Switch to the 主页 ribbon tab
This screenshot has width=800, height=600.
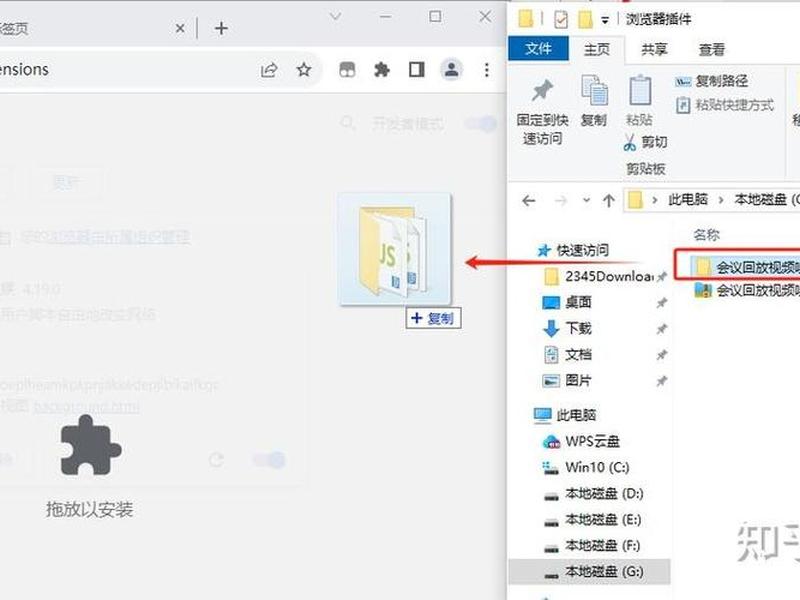596,49
